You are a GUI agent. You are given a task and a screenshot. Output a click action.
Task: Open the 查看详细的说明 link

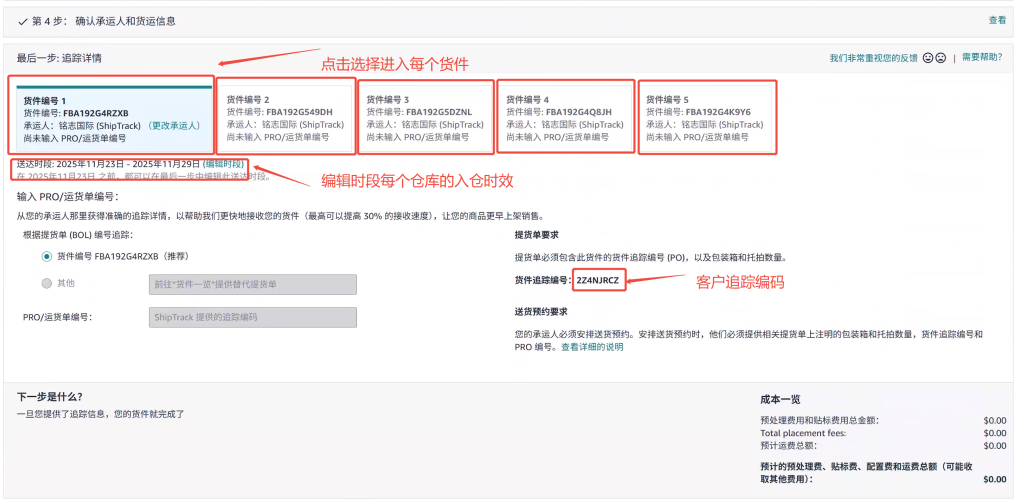(x=592, y=347)
